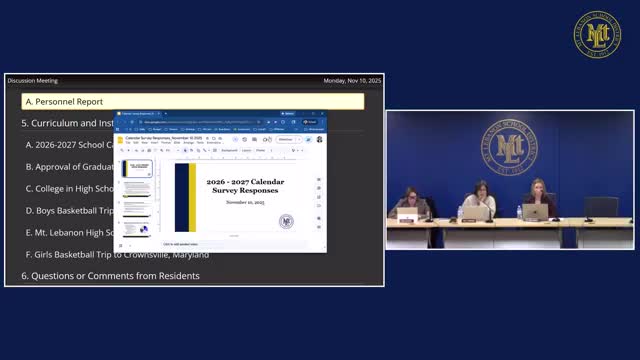Click the search menus magnifier icon

tap(122, 150)
